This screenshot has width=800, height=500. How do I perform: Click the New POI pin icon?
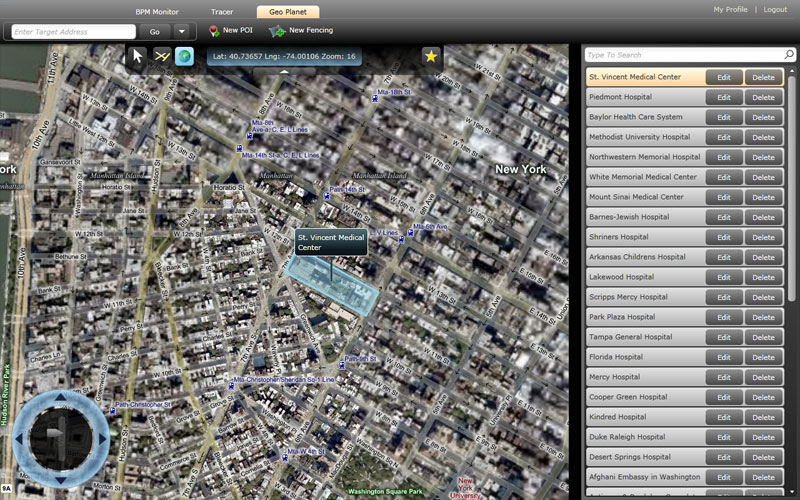click(214, 31)
